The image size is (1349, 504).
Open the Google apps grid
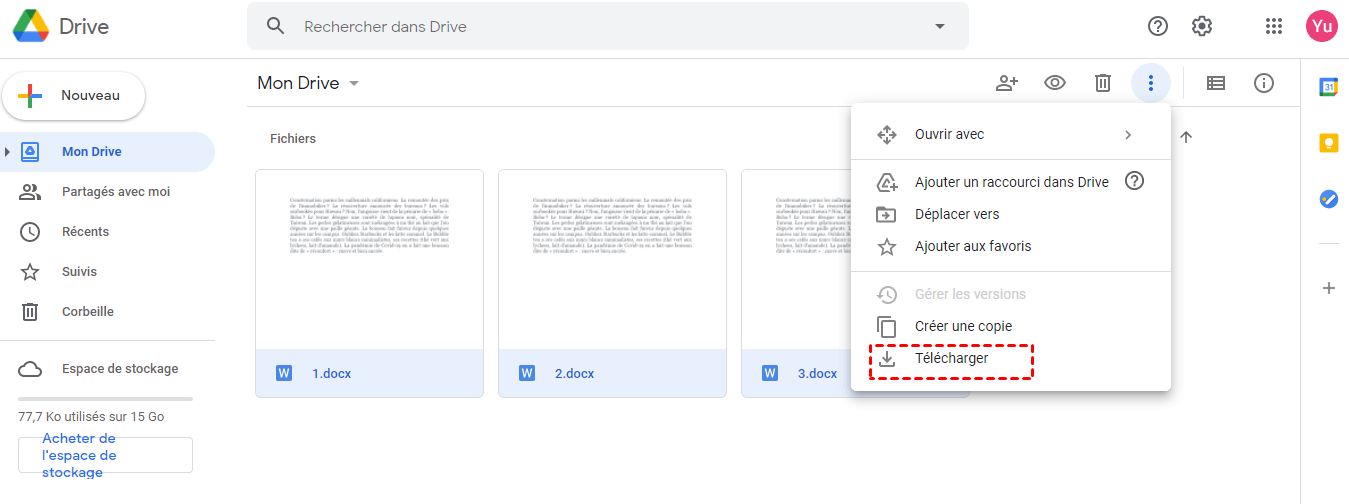(x=1274, y=26)
